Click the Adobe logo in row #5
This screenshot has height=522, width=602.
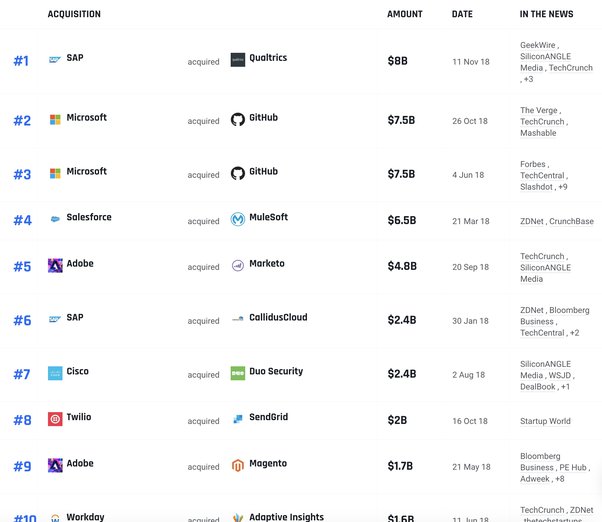[55, 266]
